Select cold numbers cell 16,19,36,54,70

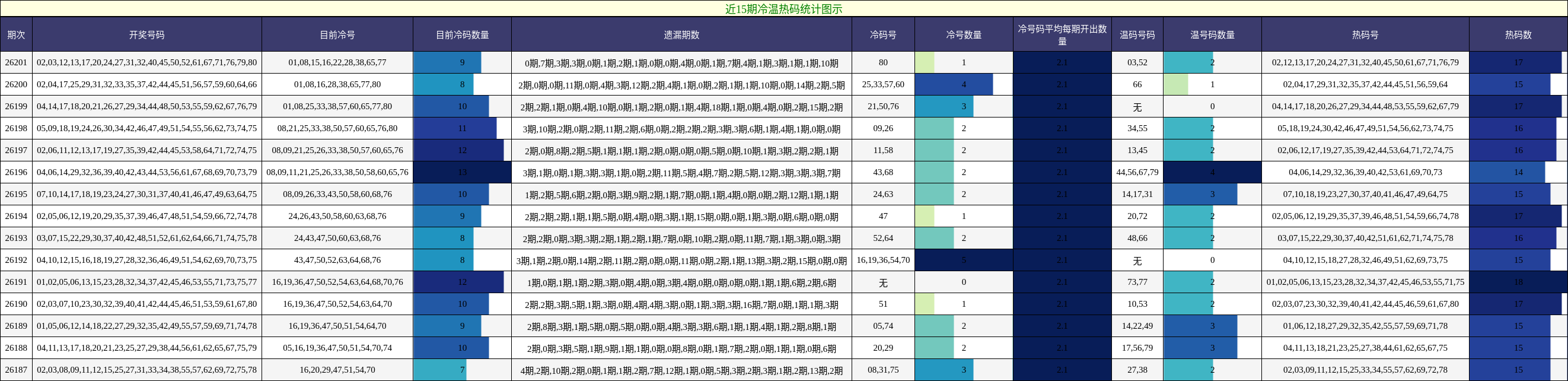tap(882, 260)
